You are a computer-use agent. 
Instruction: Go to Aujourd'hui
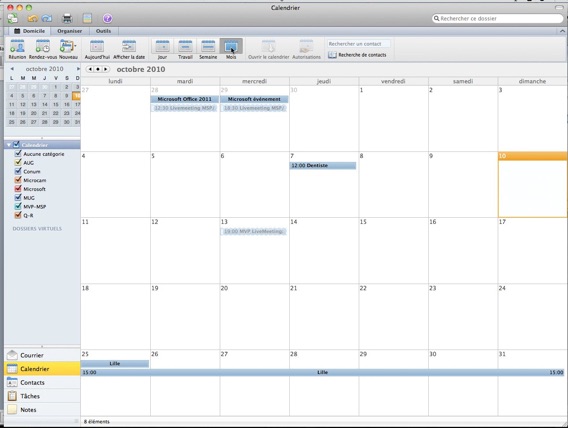pos(97,50)
